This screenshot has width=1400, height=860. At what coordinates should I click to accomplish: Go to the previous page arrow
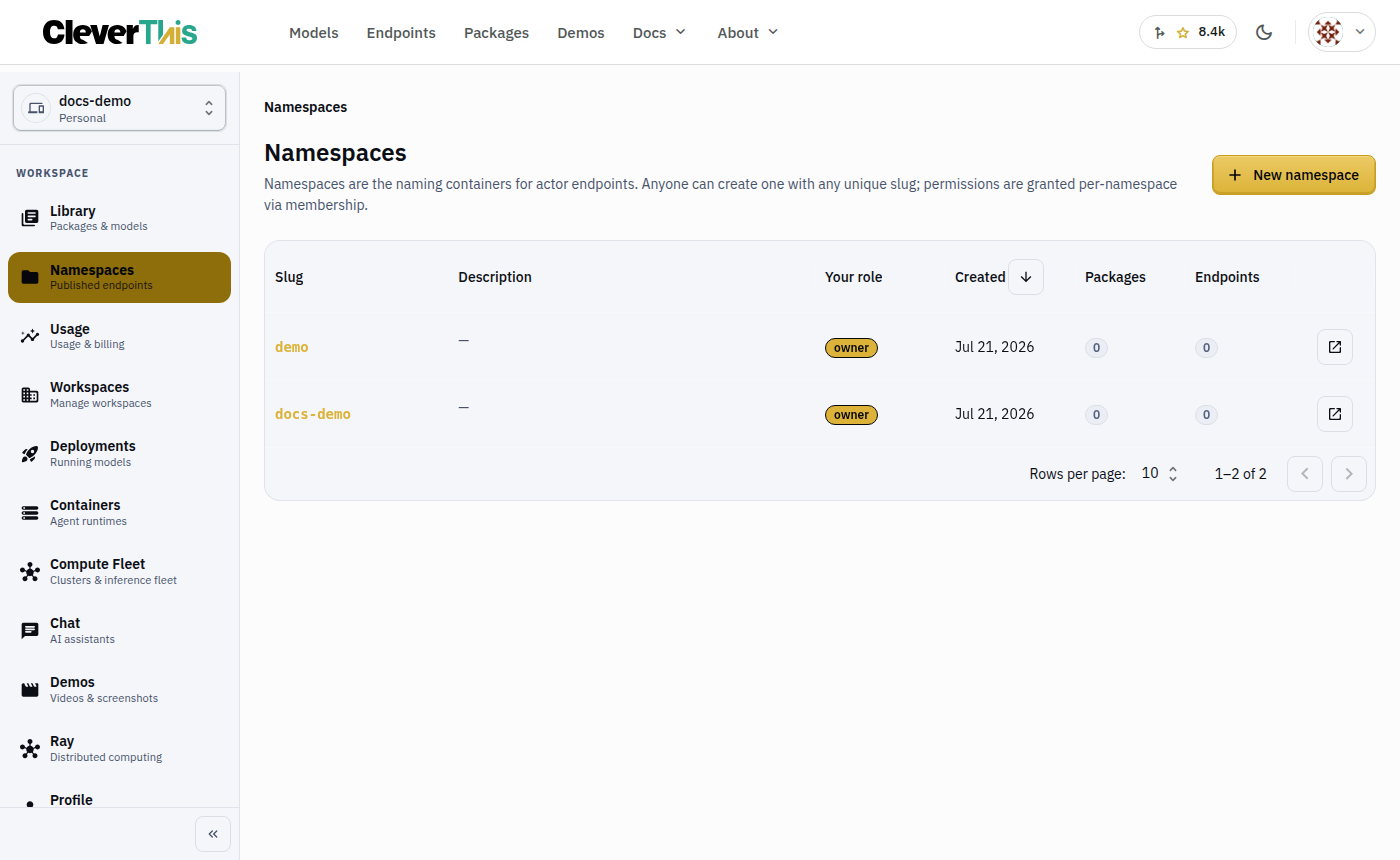[1305, 474]
